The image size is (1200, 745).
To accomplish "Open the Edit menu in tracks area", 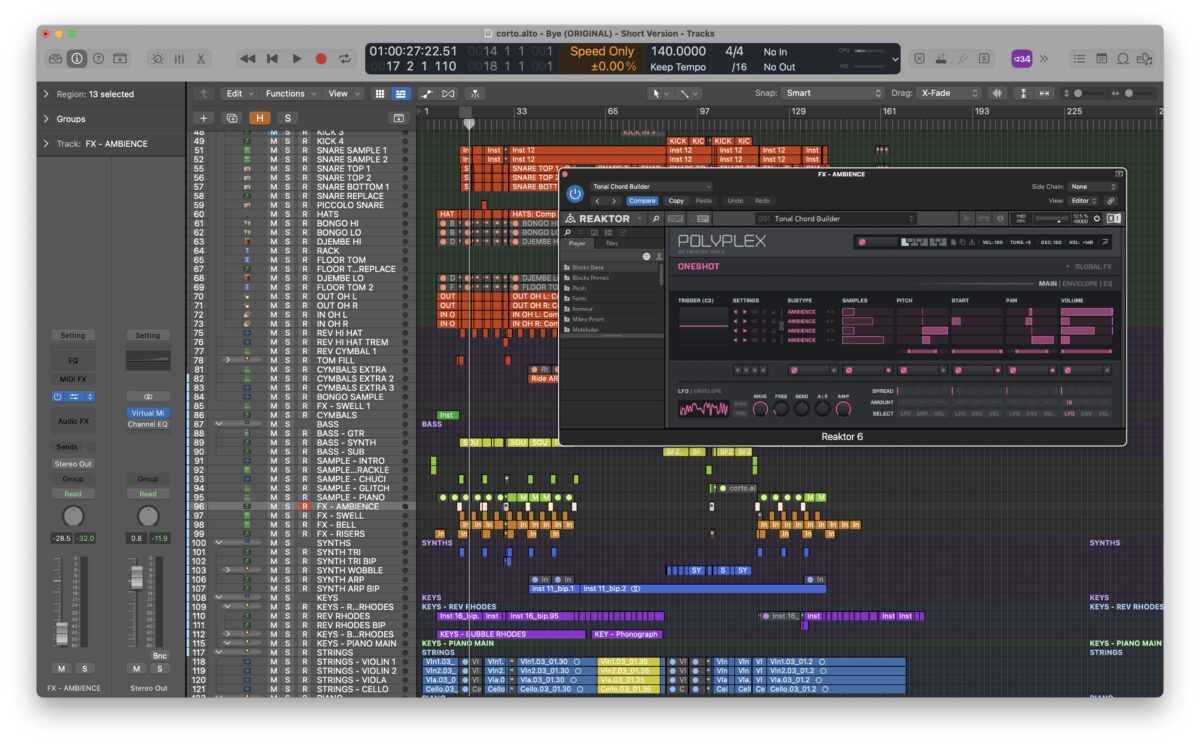I will 239,93.
